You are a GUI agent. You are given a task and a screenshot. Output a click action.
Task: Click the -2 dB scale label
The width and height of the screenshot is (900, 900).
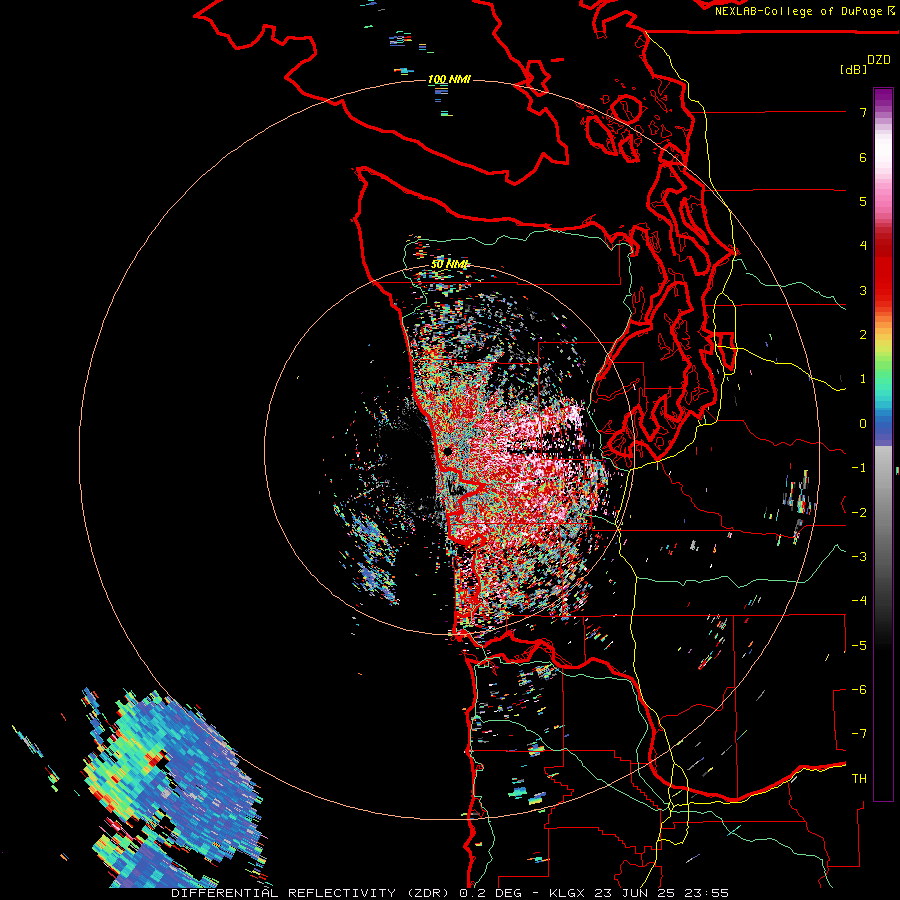pyautogui.click(x=859, y=512)
